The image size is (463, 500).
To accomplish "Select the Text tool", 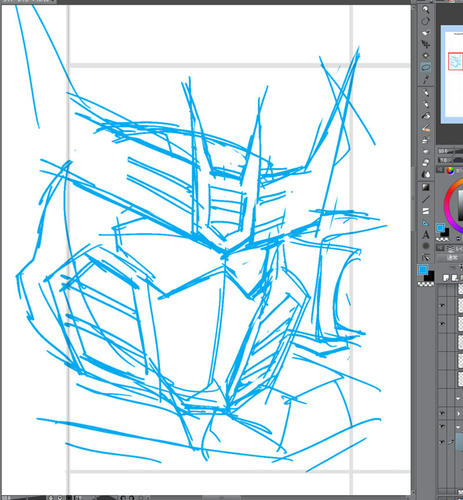I will click(426, 235).
